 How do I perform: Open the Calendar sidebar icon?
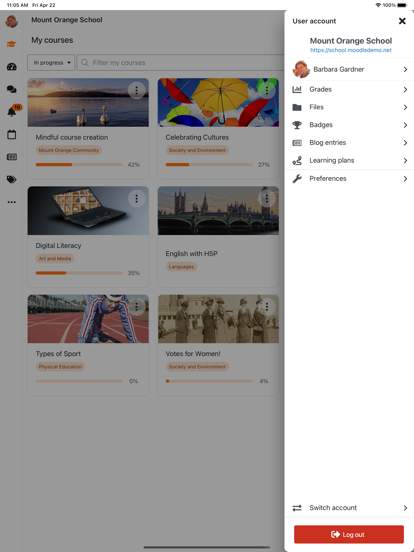tap(12, 134)
